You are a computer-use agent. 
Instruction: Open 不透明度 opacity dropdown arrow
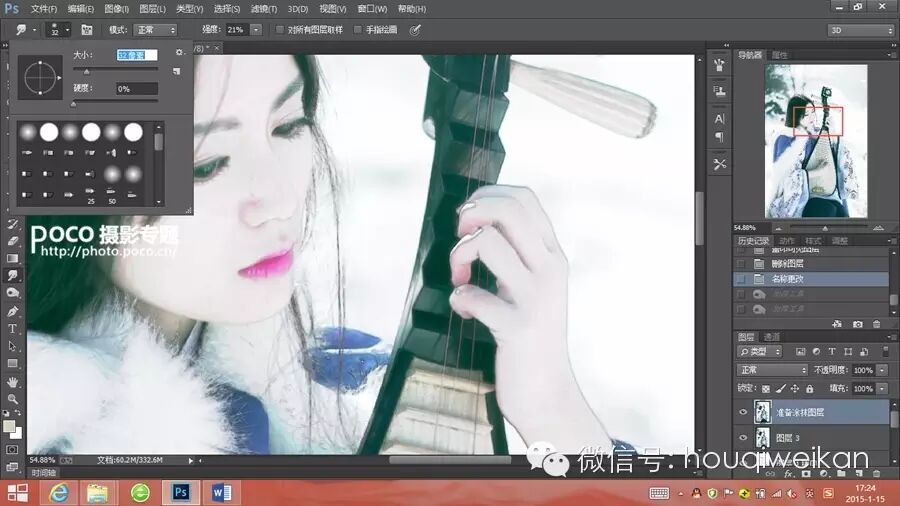tap(882, 370)
